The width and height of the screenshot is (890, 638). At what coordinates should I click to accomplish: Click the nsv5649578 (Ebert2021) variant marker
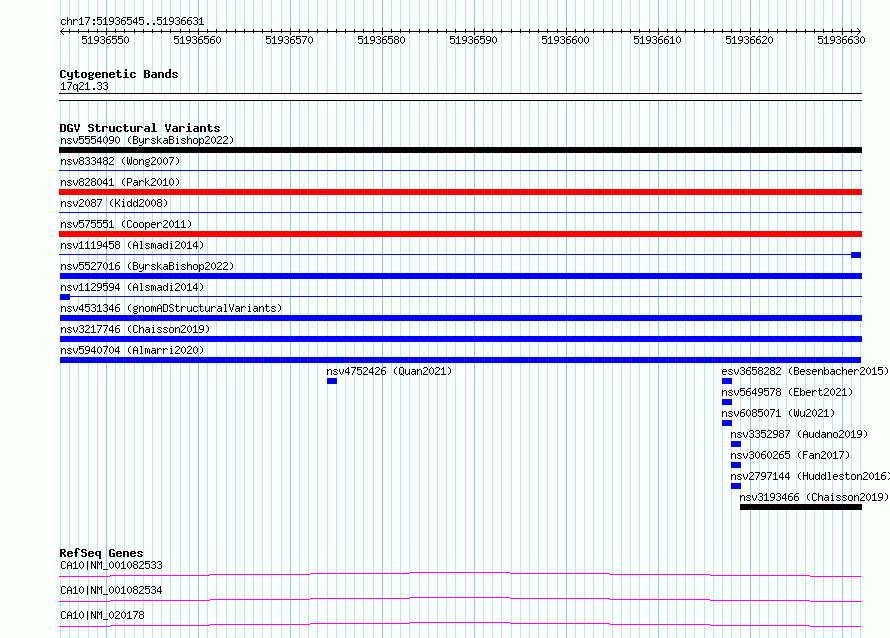[x=727, y=402]
